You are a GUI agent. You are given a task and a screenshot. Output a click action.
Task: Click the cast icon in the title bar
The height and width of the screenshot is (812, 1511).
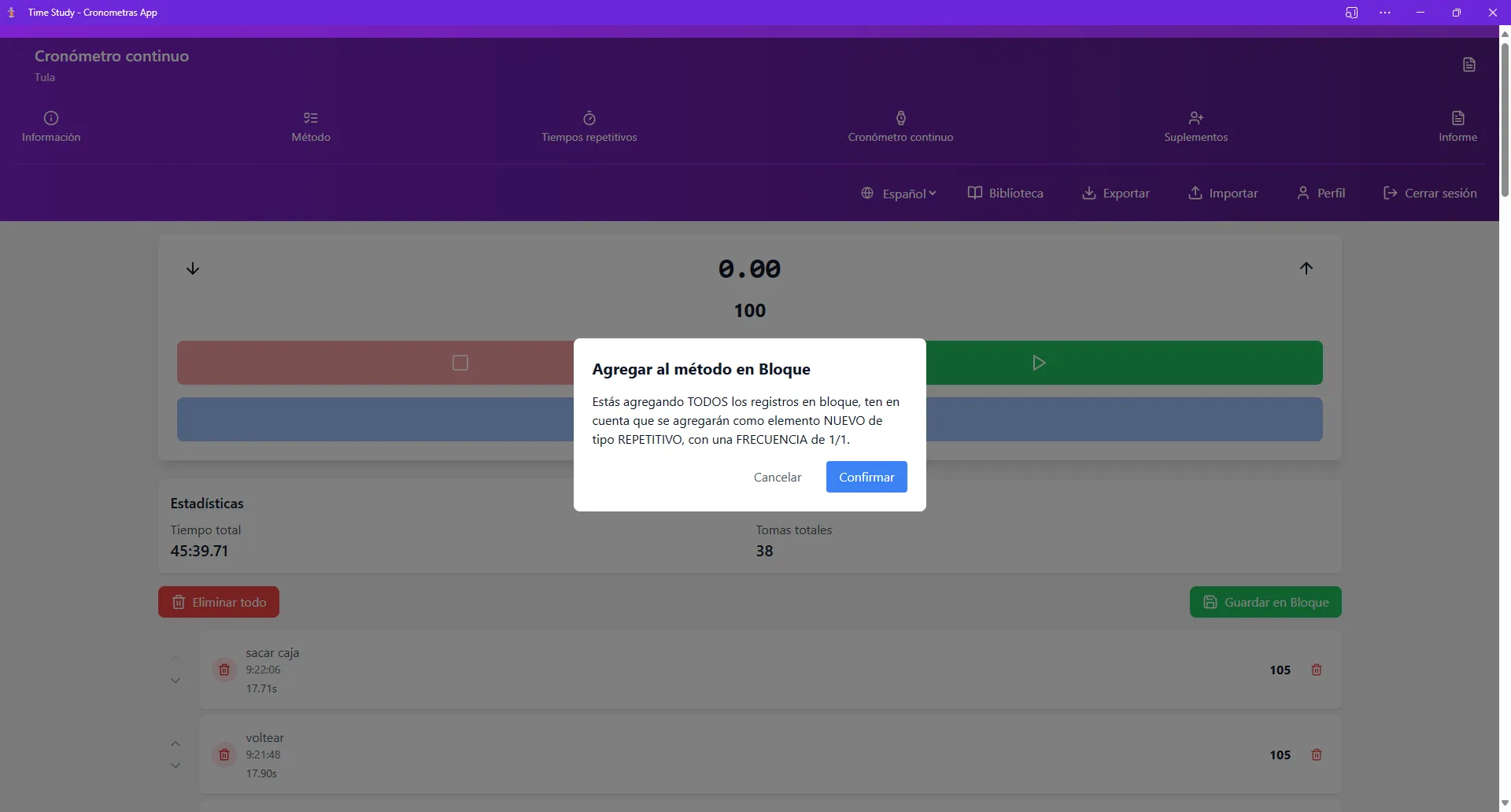(1351, 13)
